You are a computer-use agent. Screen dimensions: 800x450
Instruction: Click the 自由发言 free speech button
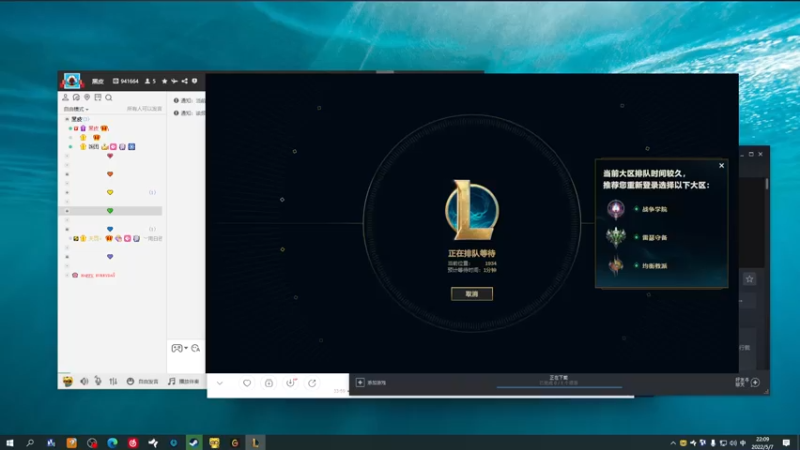pyautogui.click(x=142, y=381)
